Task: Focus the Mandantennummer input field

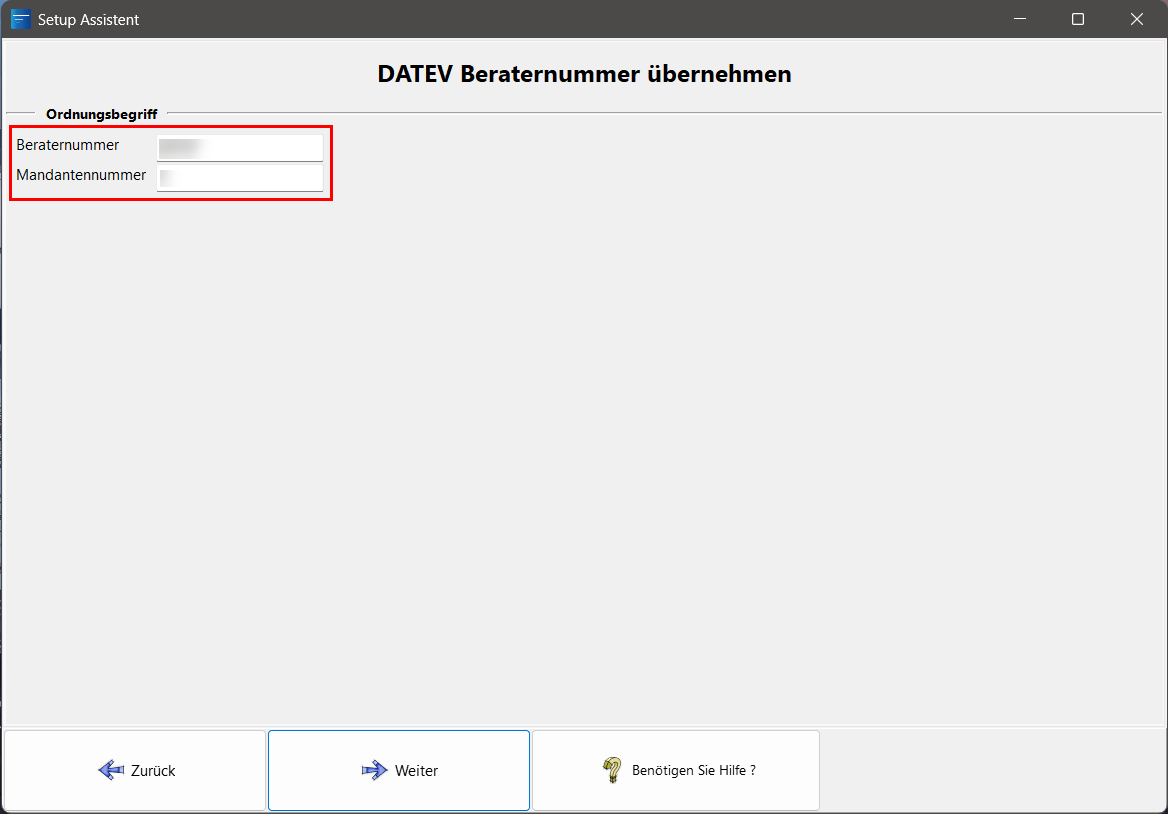Action: click(240, 178)
